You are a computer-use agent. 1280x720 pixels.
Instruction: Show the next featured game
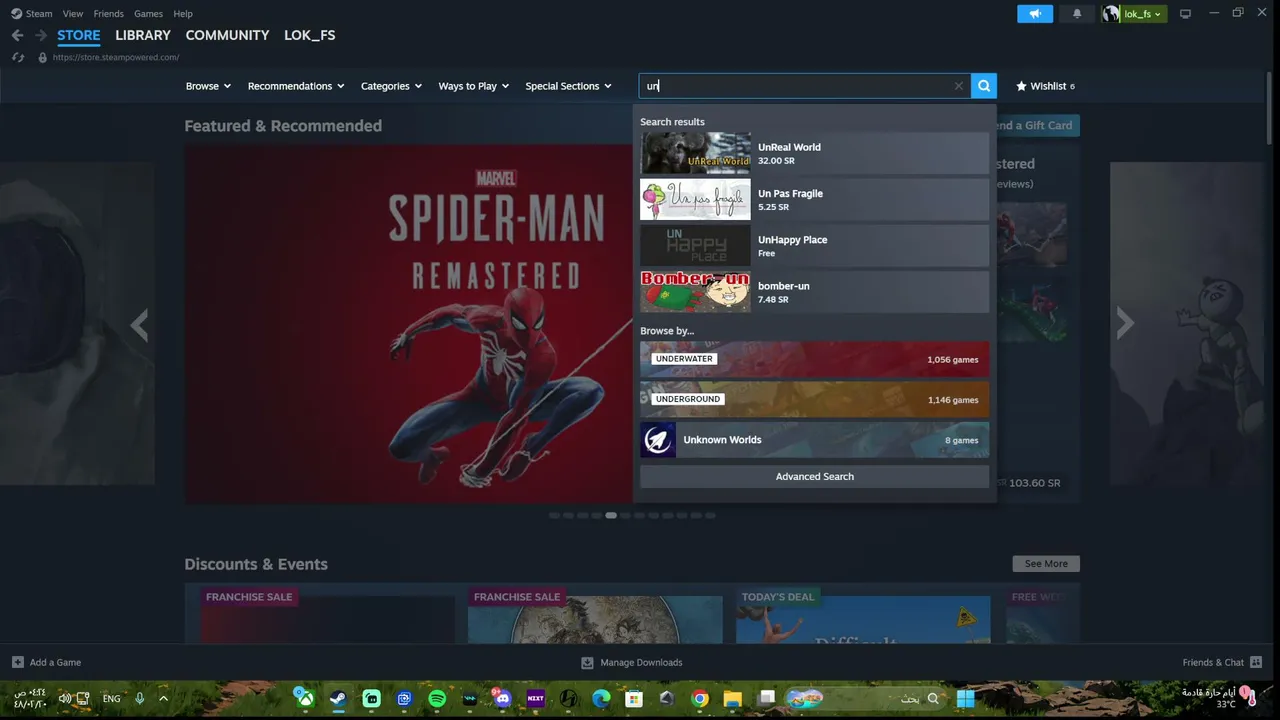point(1125,323)
